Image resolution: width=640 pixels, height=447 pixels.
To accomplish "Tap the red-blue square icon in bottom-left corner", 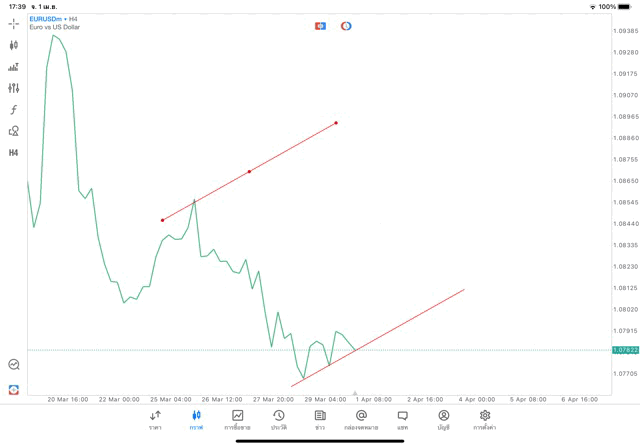I will 14,390.
